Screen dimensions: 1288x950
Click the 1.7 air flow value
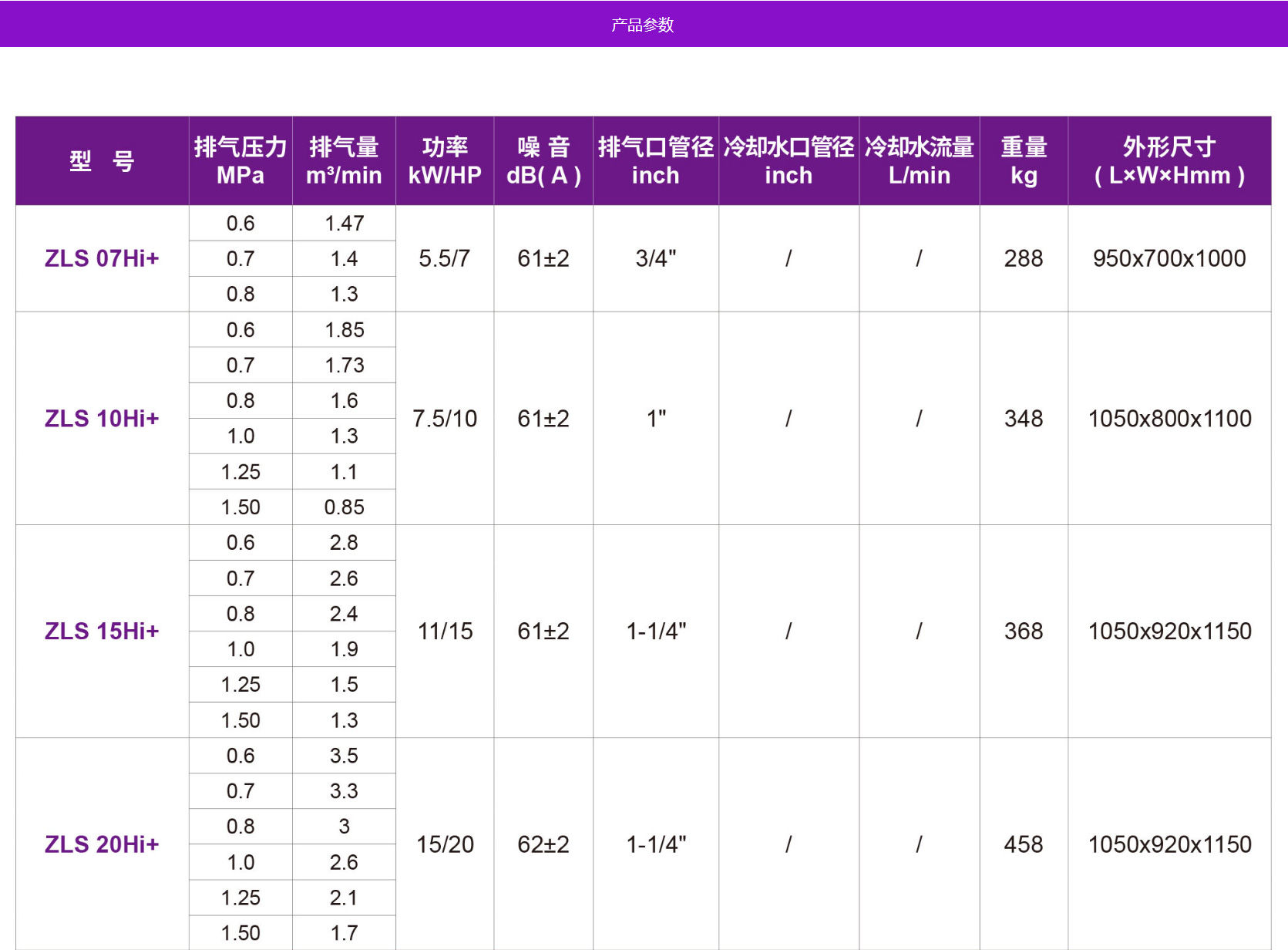tap(344, 933)
